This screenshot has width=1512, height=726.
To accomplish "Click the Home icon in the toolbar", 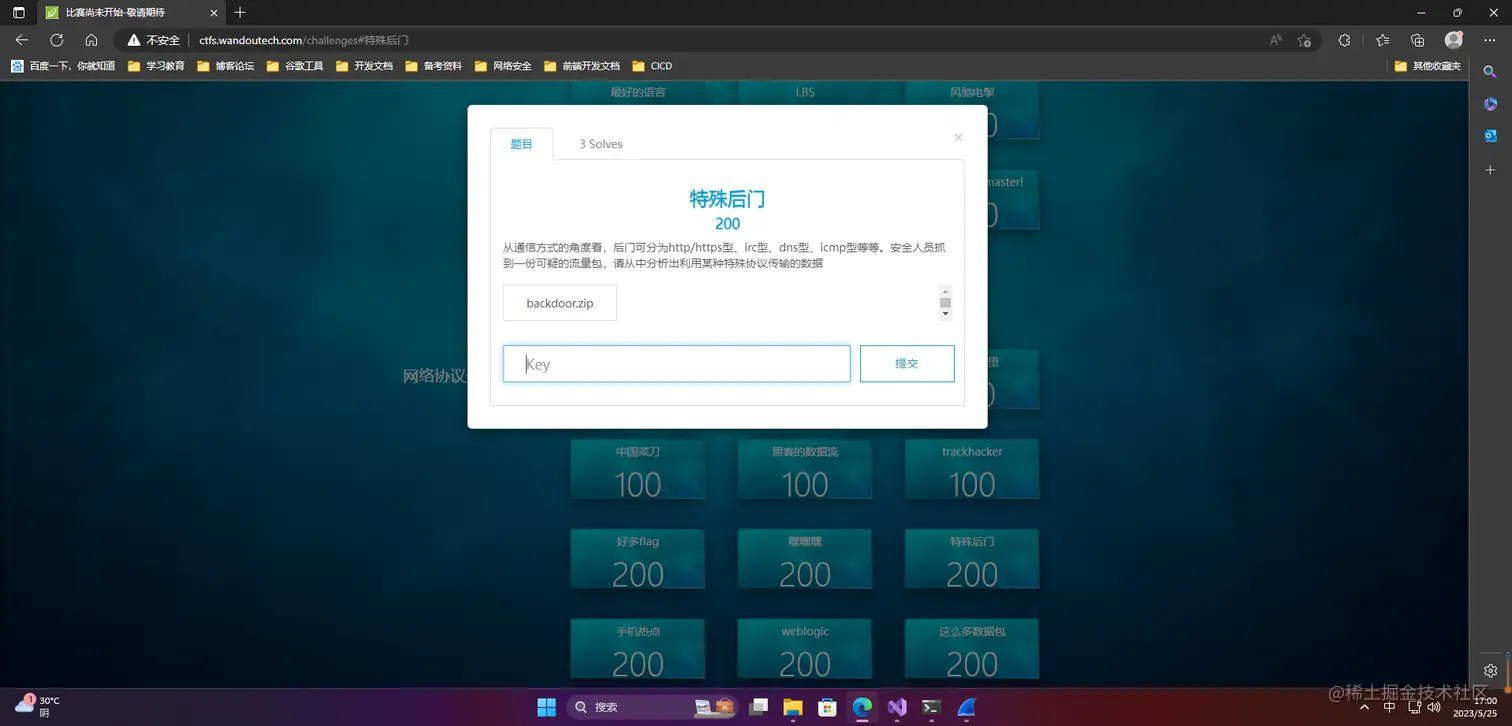I will [x=91, y=40].
